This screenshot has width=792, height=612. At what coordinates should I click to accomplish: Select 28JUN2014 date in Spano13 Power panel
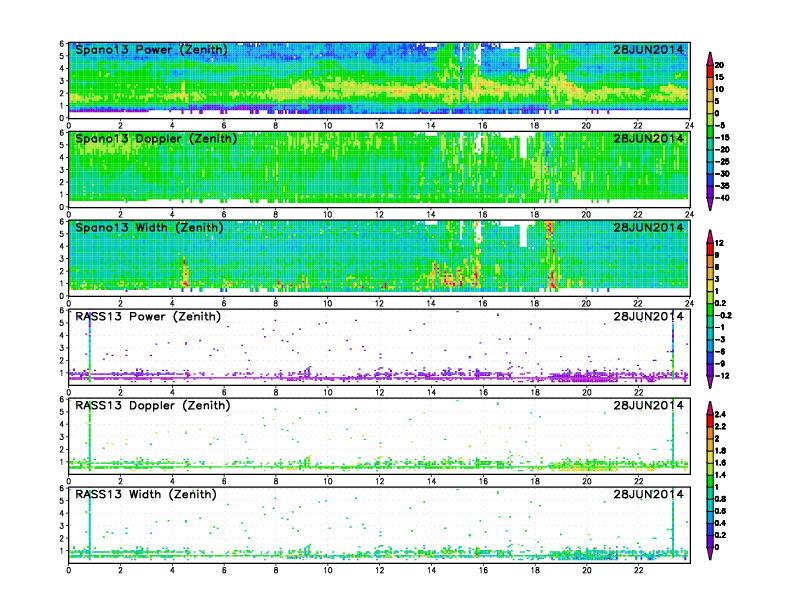coord(649,49)
